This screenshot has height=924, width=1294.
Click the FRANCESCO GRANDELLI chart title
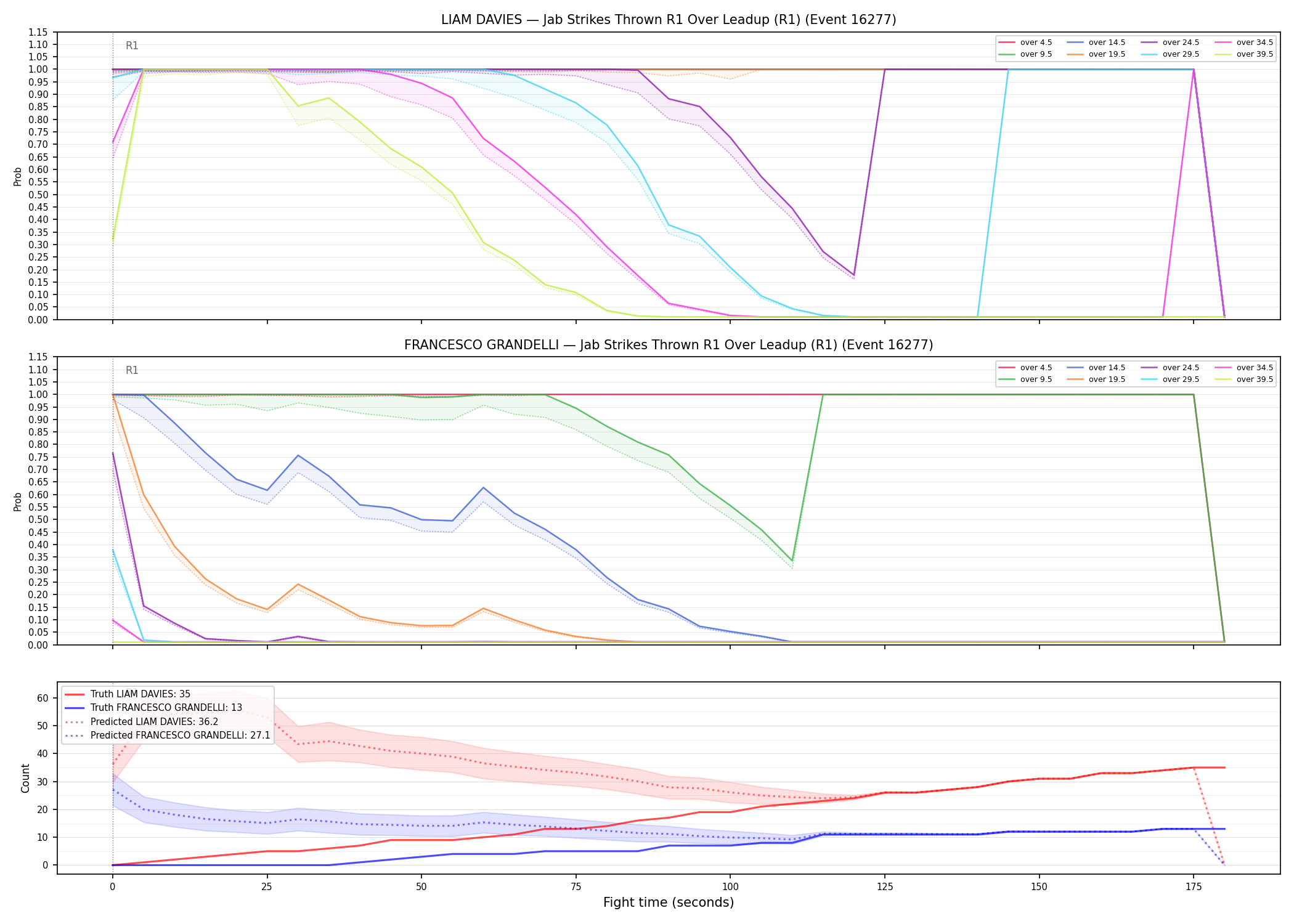point(669,345)
